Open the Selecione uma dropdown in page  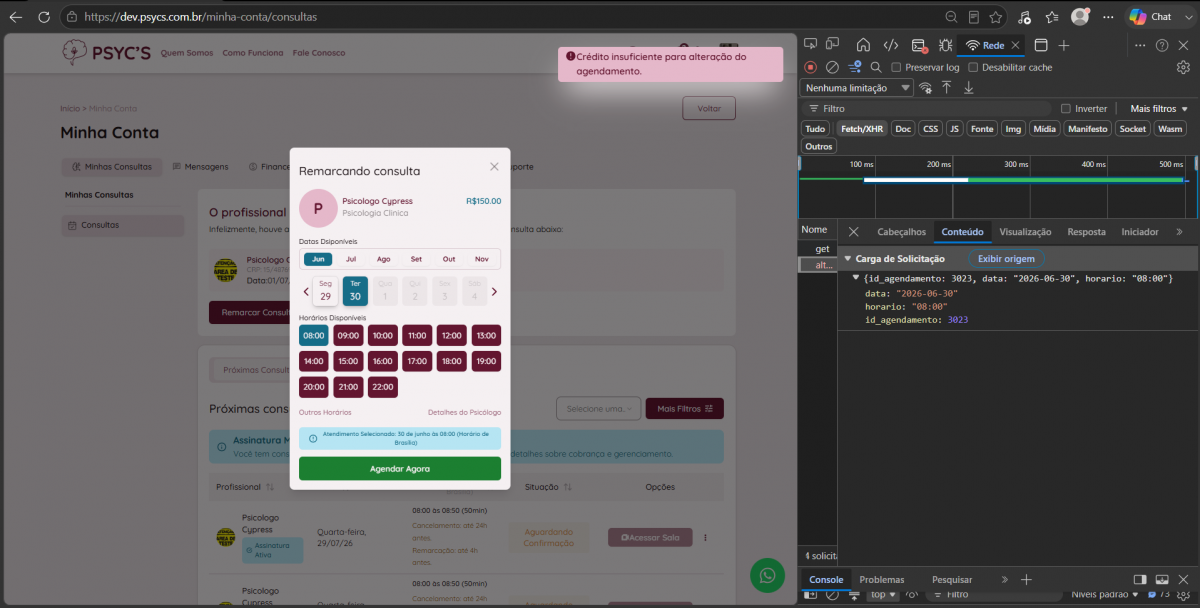[597, 408]
